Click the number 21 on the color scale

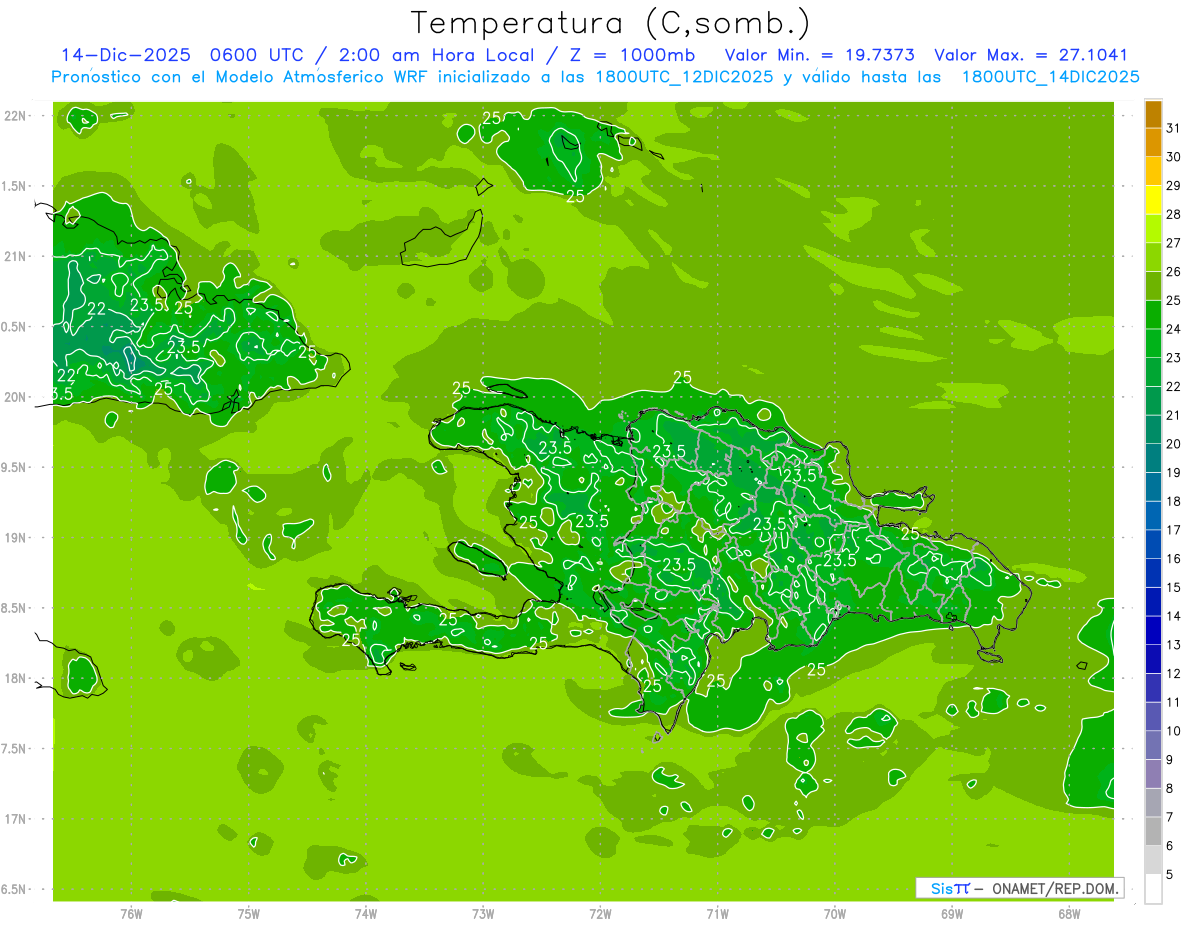tap(1174, 415)
